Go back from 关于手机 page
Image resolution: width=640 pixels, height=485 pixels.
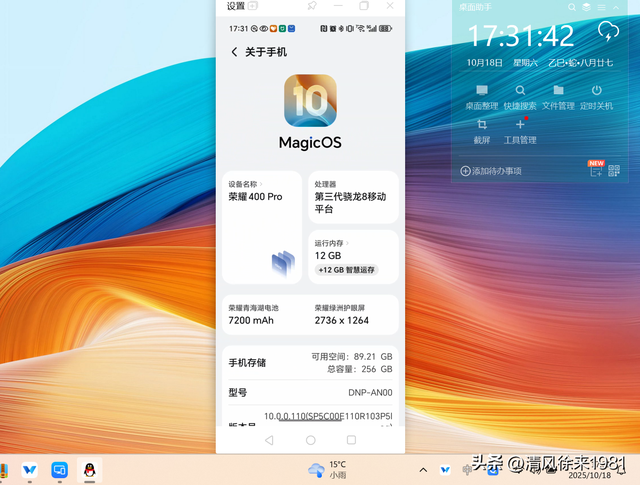point(234,52)
